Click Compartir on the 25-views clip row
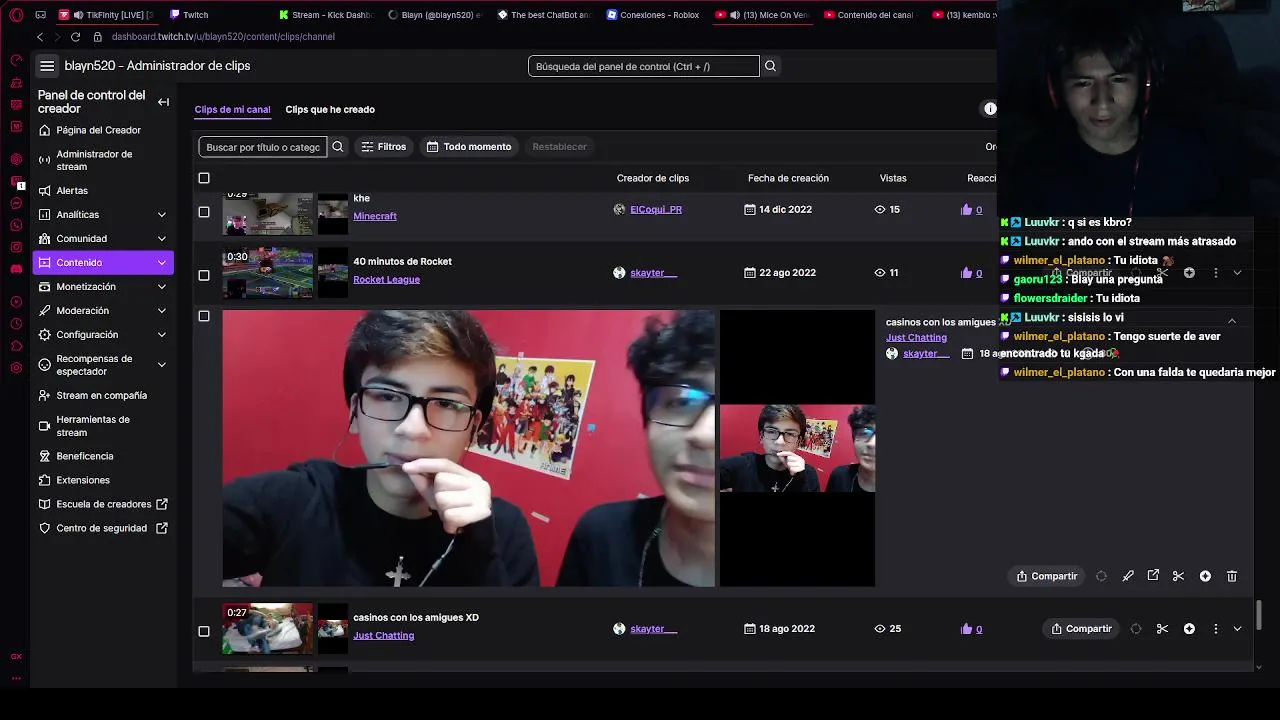 coord(1081,629)
